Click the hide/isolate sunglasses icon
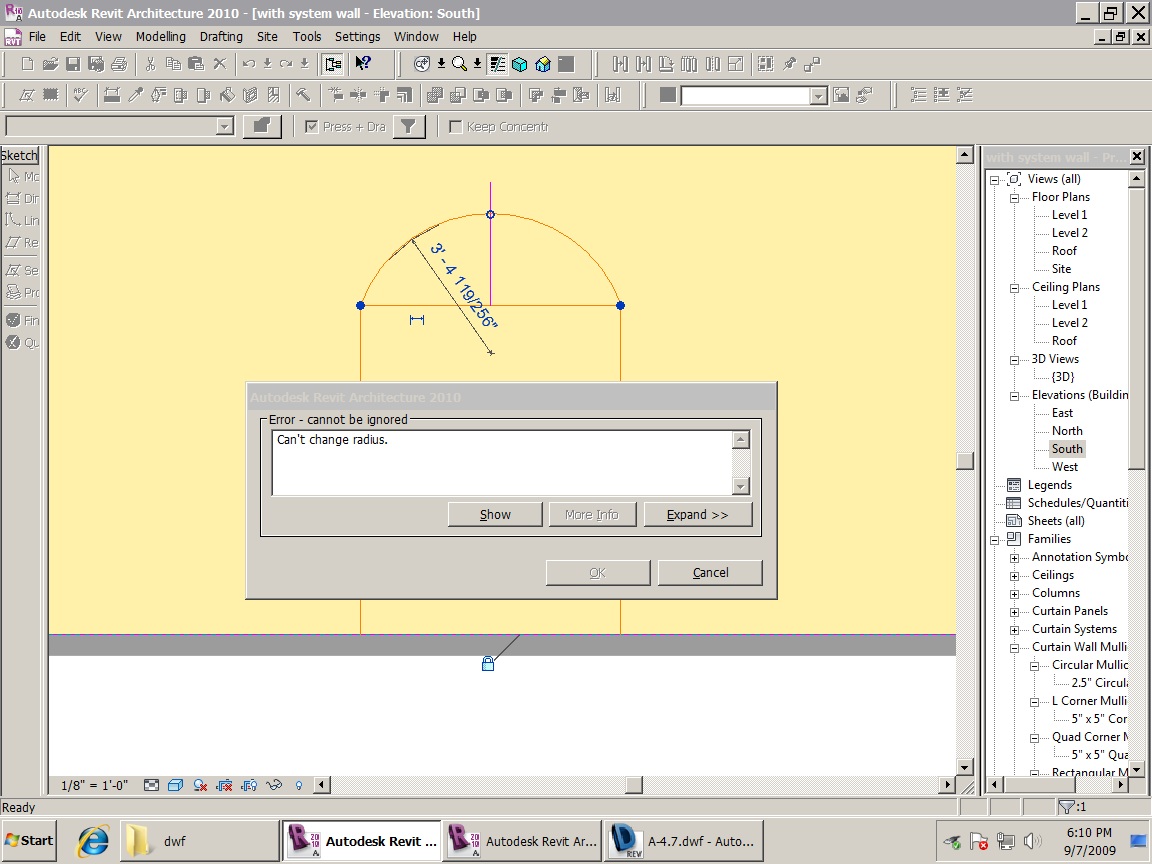 point(273,786)
